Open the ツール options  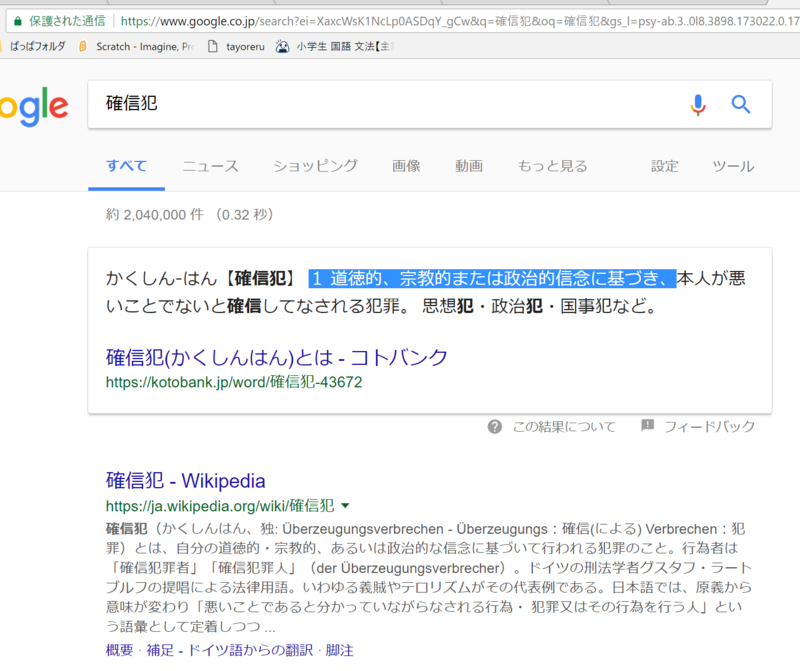[x=733, y=166]
